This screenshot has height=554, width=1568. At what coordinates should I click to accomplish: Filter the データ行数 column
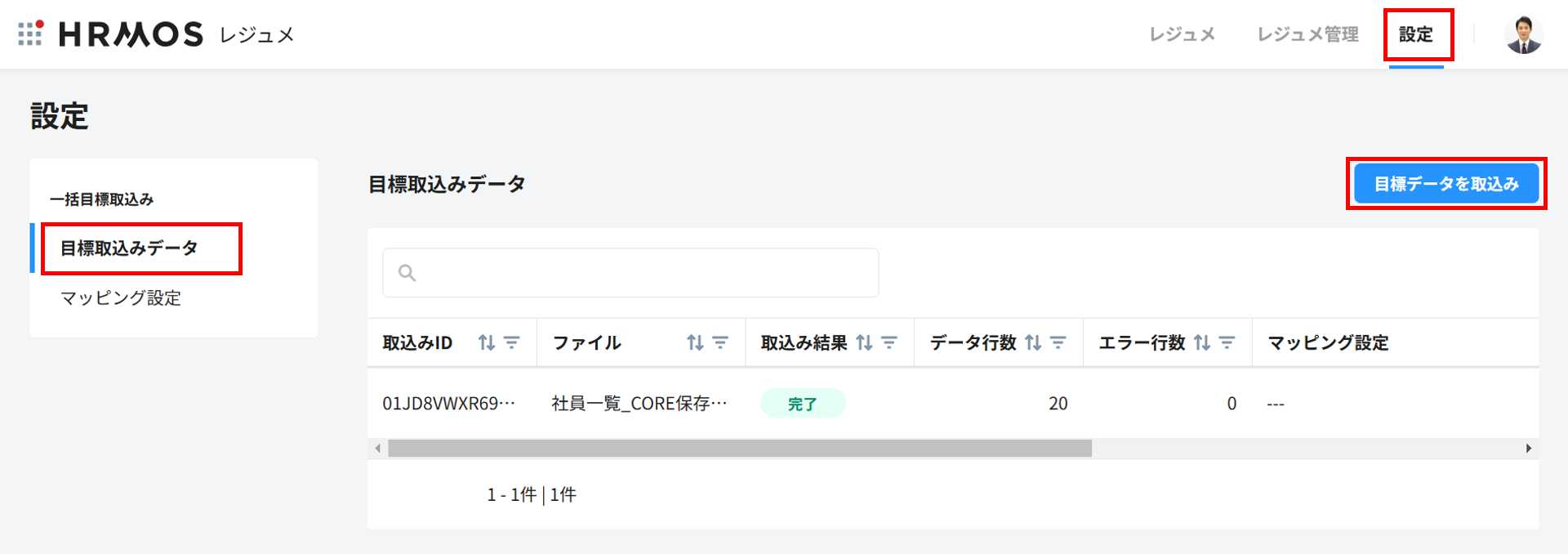[1058, 342]
